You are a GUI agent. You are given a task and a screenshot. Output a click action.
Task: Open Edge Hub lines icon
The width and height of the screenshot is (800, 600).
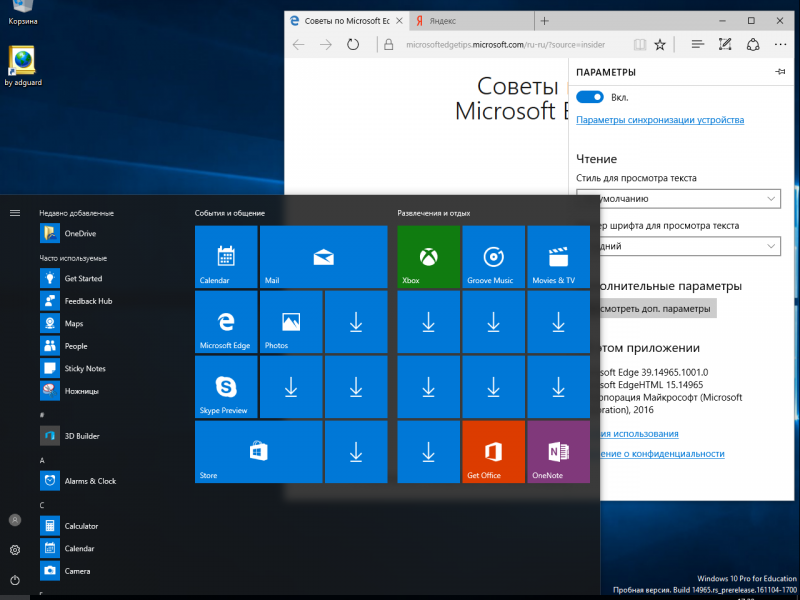pyautogui.click(x=697, y=45)
